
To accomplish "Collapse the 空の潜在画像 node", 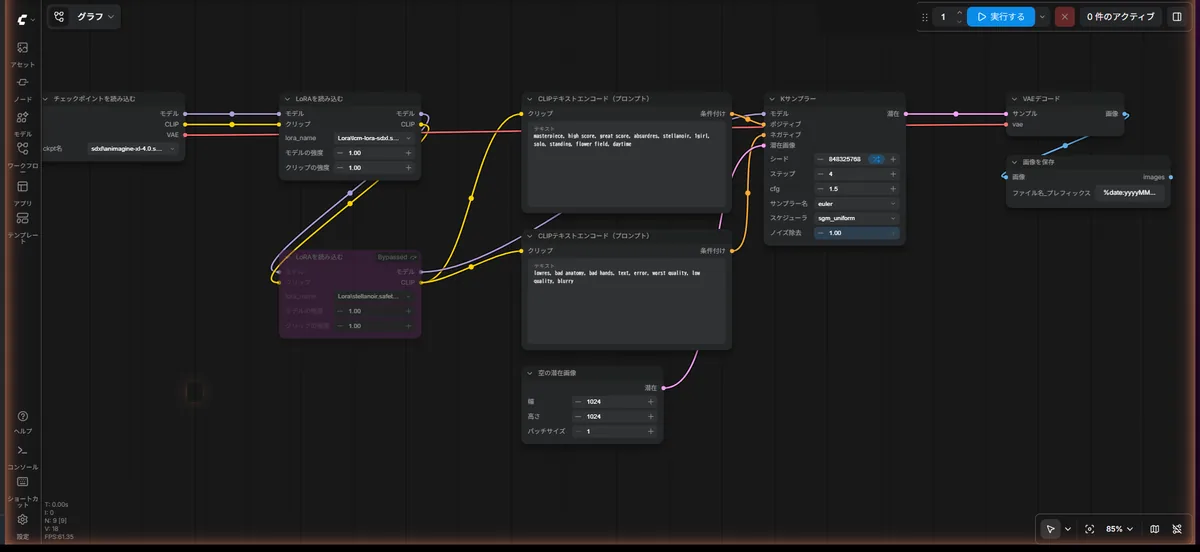I will click(530, 372).
